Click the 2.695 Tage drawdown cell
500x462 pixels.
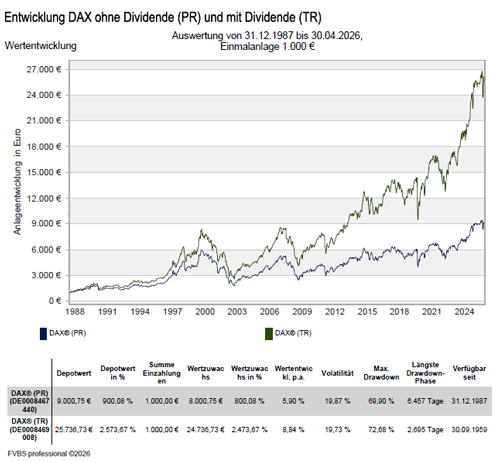425,430
